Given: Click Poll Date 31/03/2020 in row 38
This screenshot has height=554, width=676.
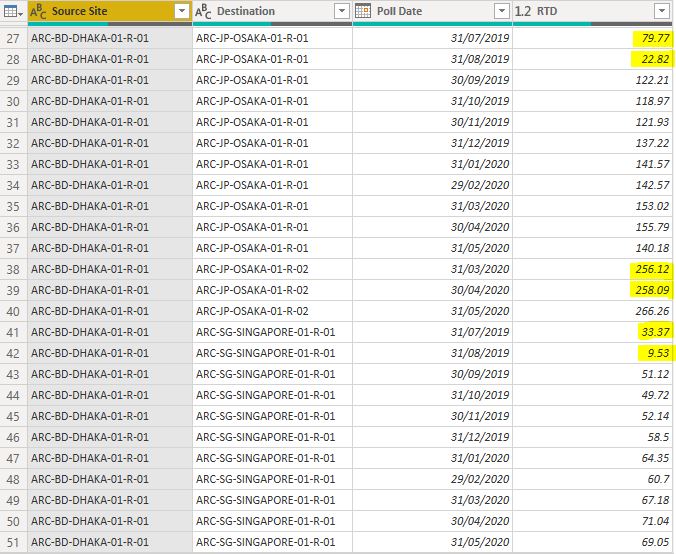Looking at the screenshot, I should (x=480, y=269).
